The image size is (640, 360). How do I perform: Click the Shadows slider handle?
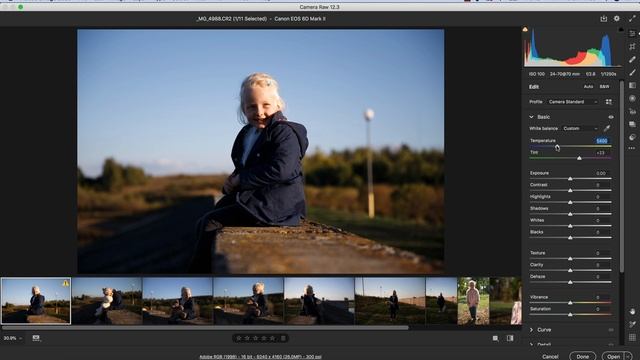pos(570,214)
